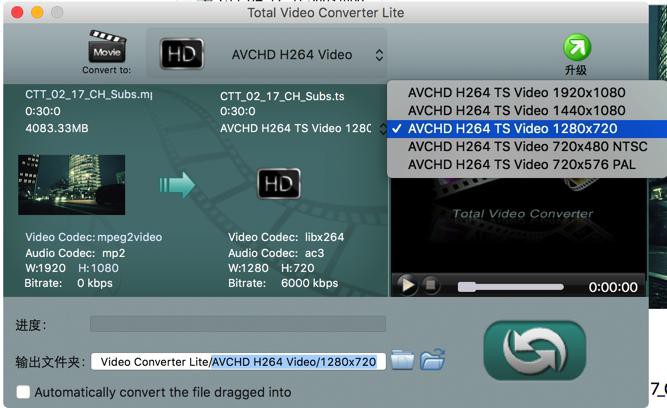The width and height of the screenshot is (667, 408).
Task: Click the 4083.33MB file size text
Action: [x=57, y=128]
